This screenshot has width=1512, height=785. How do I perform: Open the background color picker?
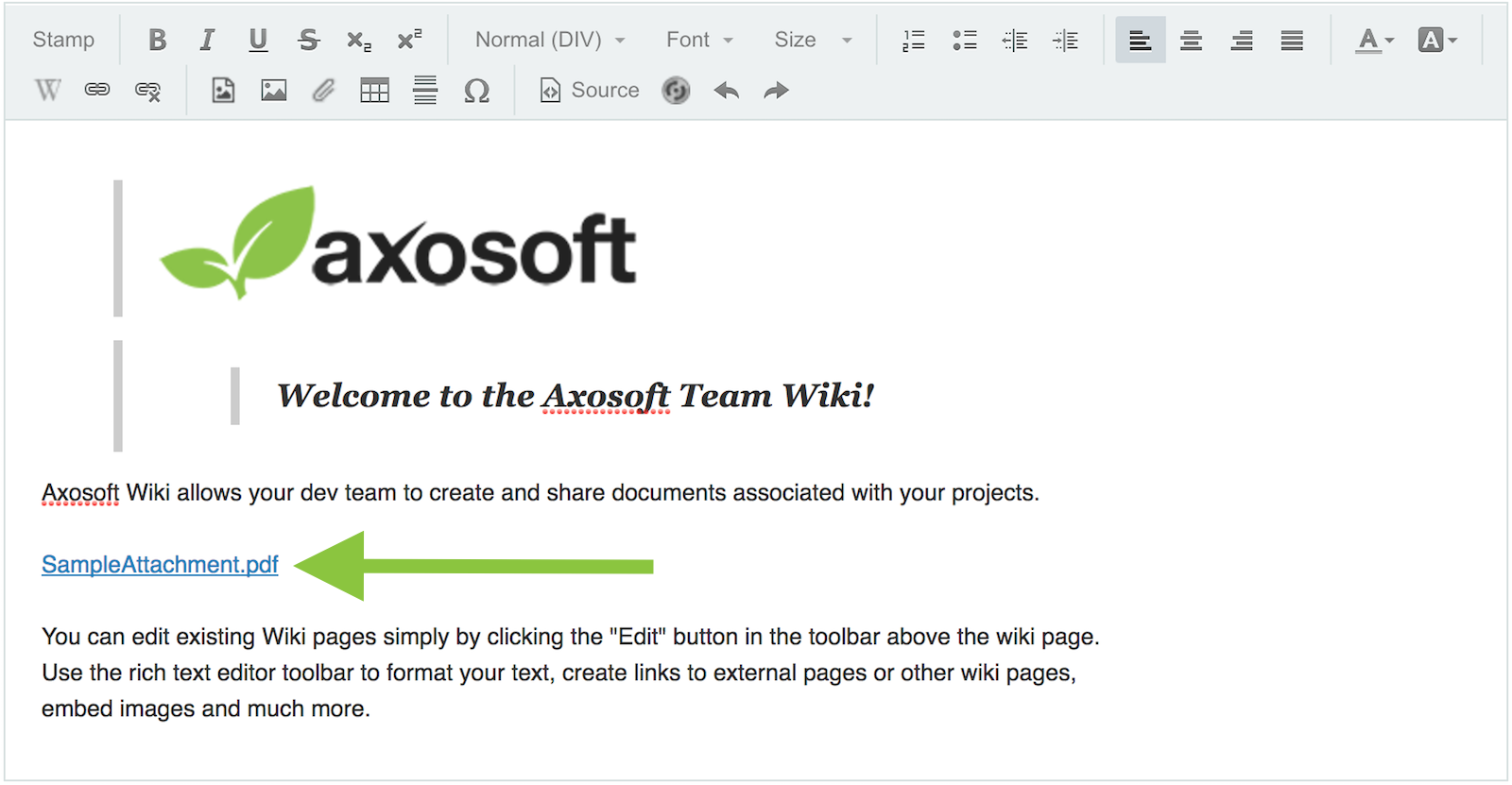point(1437,40)
